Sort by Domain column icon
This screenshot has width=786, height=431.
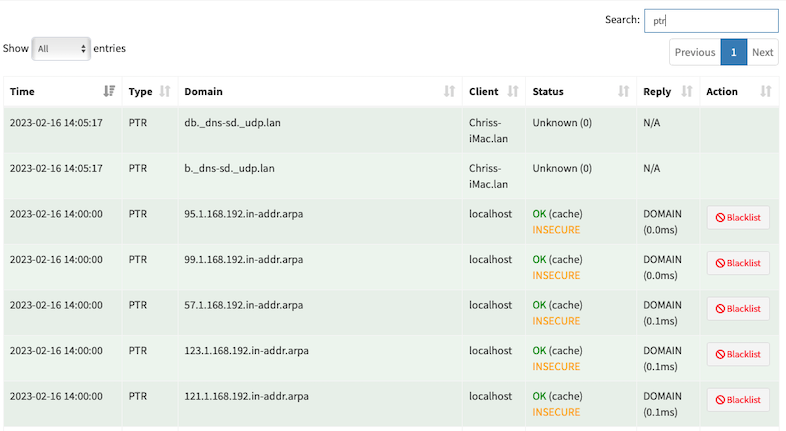(449, 91)
